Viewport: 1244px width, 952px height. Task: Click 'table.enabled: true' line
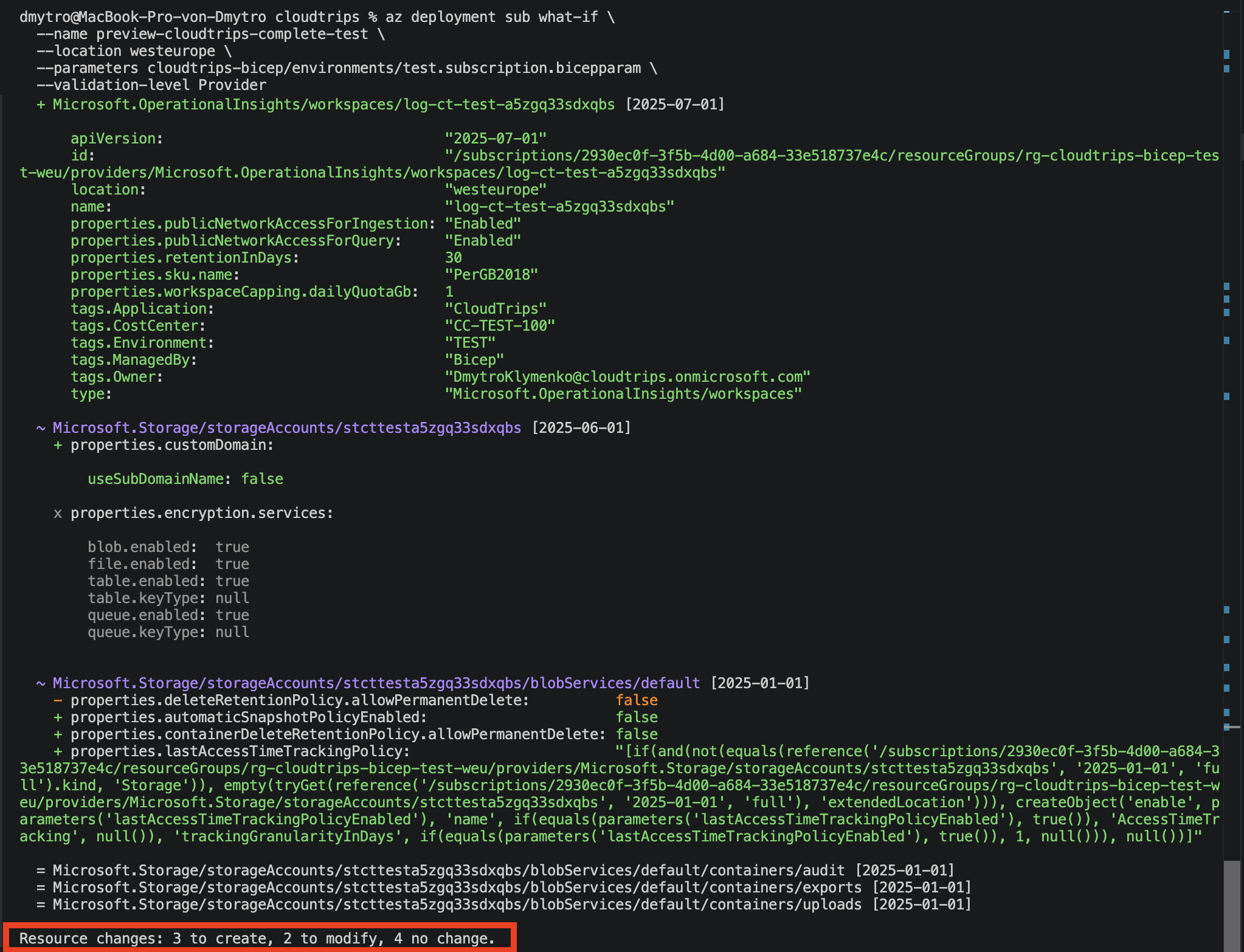168,581
